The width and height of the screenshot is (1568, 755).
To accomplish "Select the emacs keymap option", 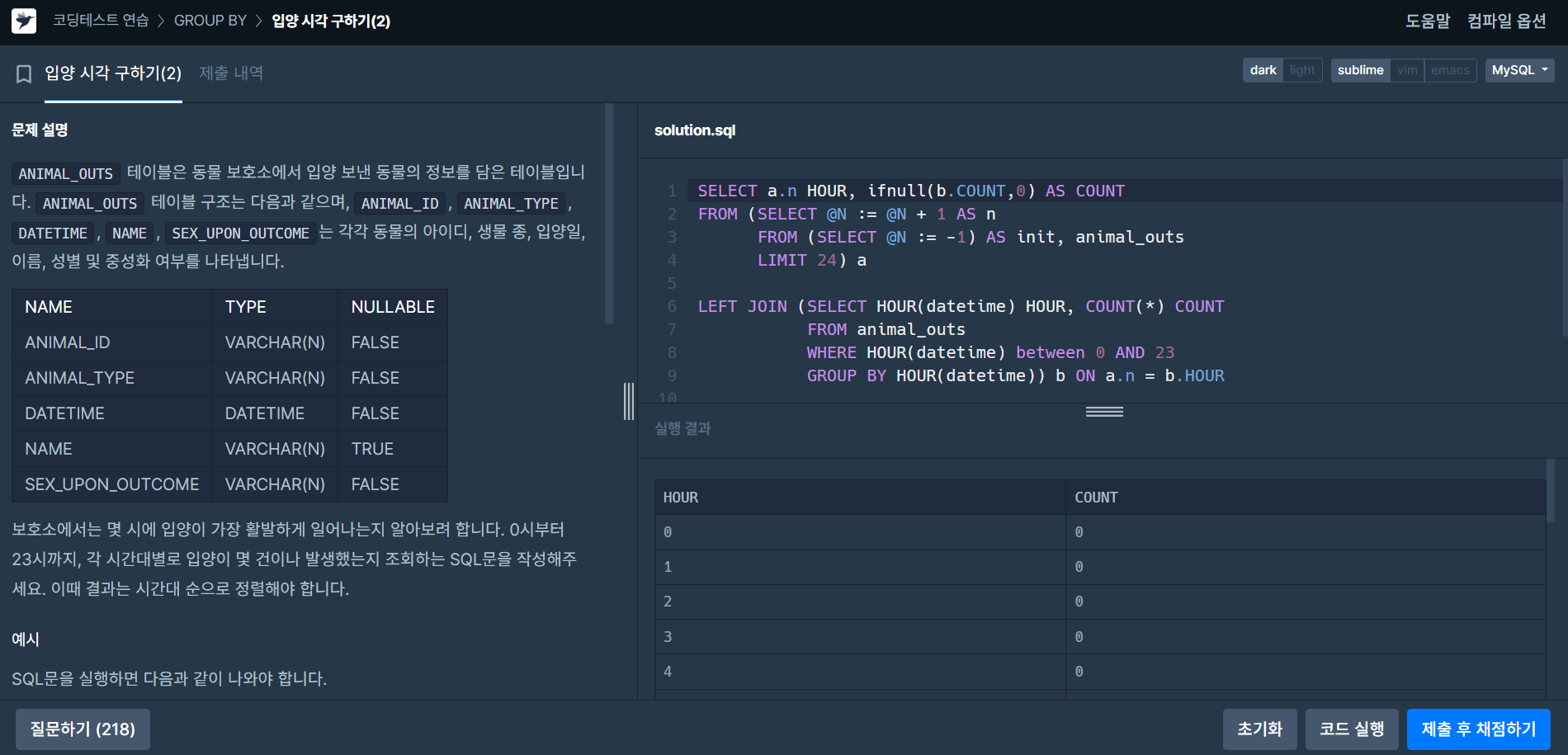I will [1450, 70].
